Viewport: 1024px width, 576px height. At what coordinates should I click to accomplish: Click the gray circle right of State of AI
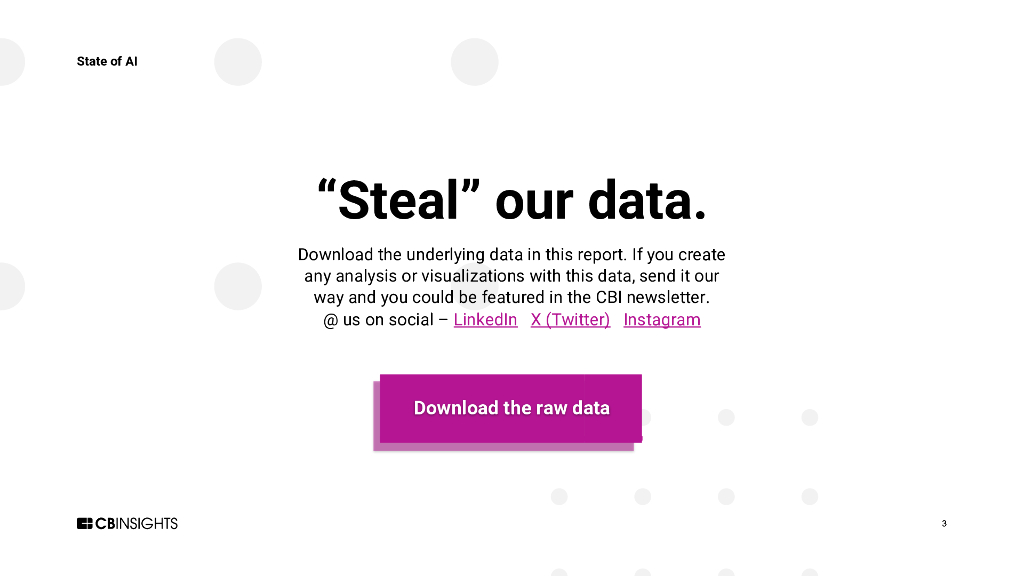pyautogui.click(x=238, y=62)
